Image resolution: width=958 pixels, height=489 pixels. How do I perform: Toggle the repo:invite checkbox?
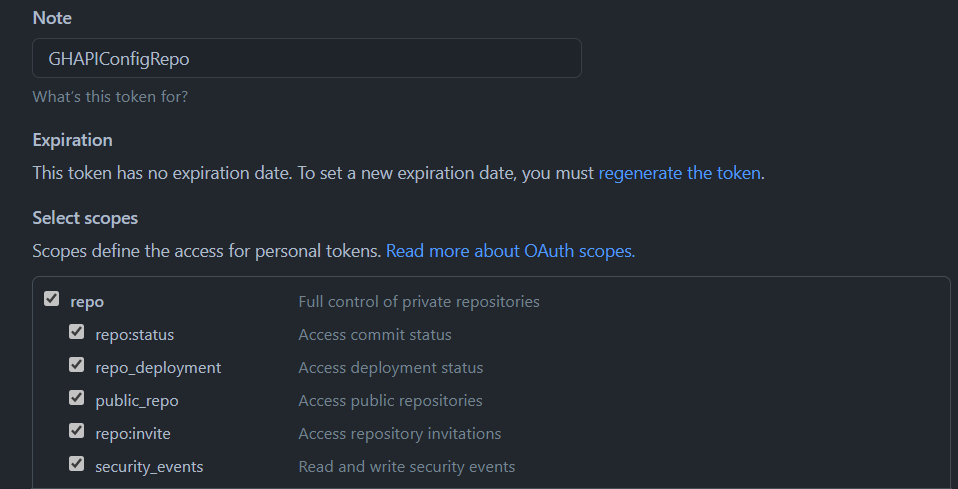(x=76, y=431)
